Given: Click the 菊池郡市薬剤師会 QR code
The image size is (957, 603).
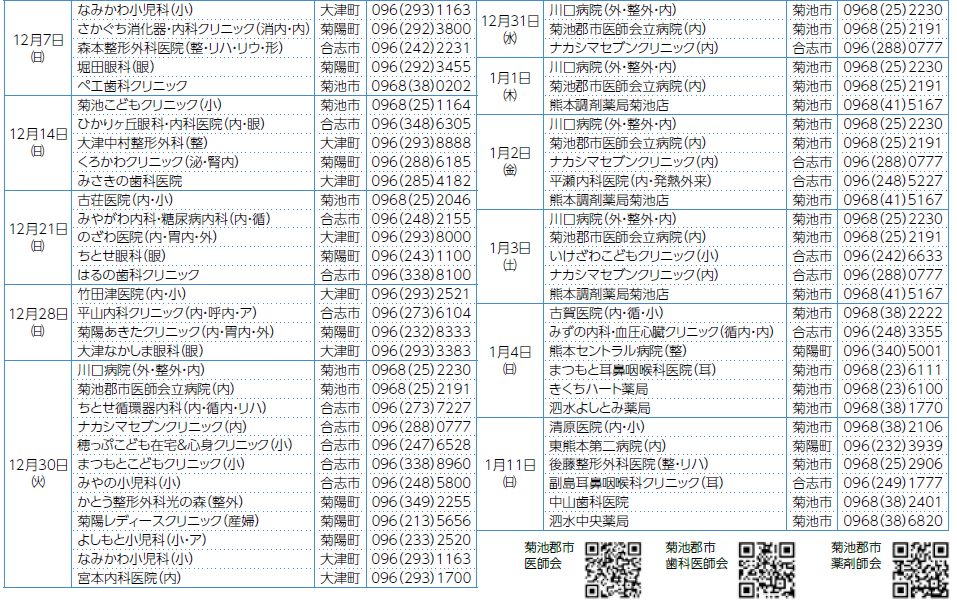Looking at the screenshot, I should (919, 570).
